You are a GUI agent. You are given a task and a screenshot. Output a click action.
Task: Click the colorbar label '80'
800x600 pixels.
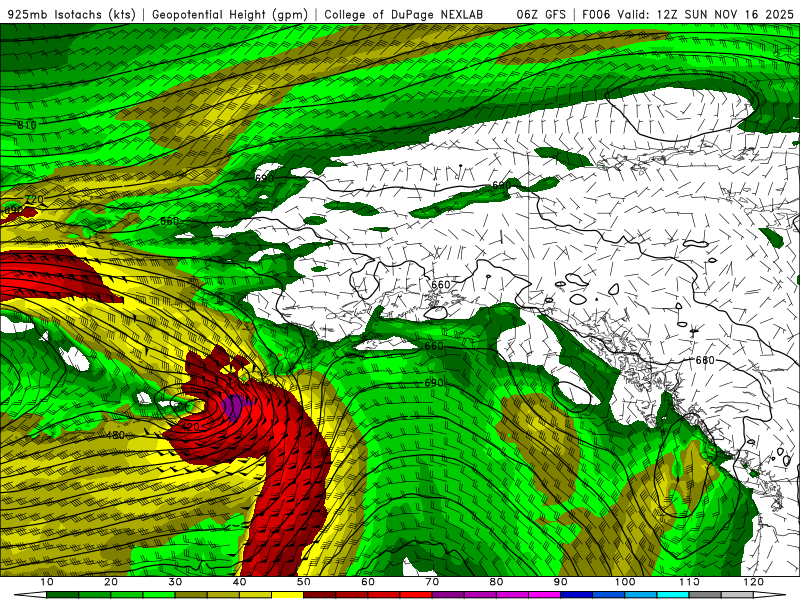(x=496, y=582)
